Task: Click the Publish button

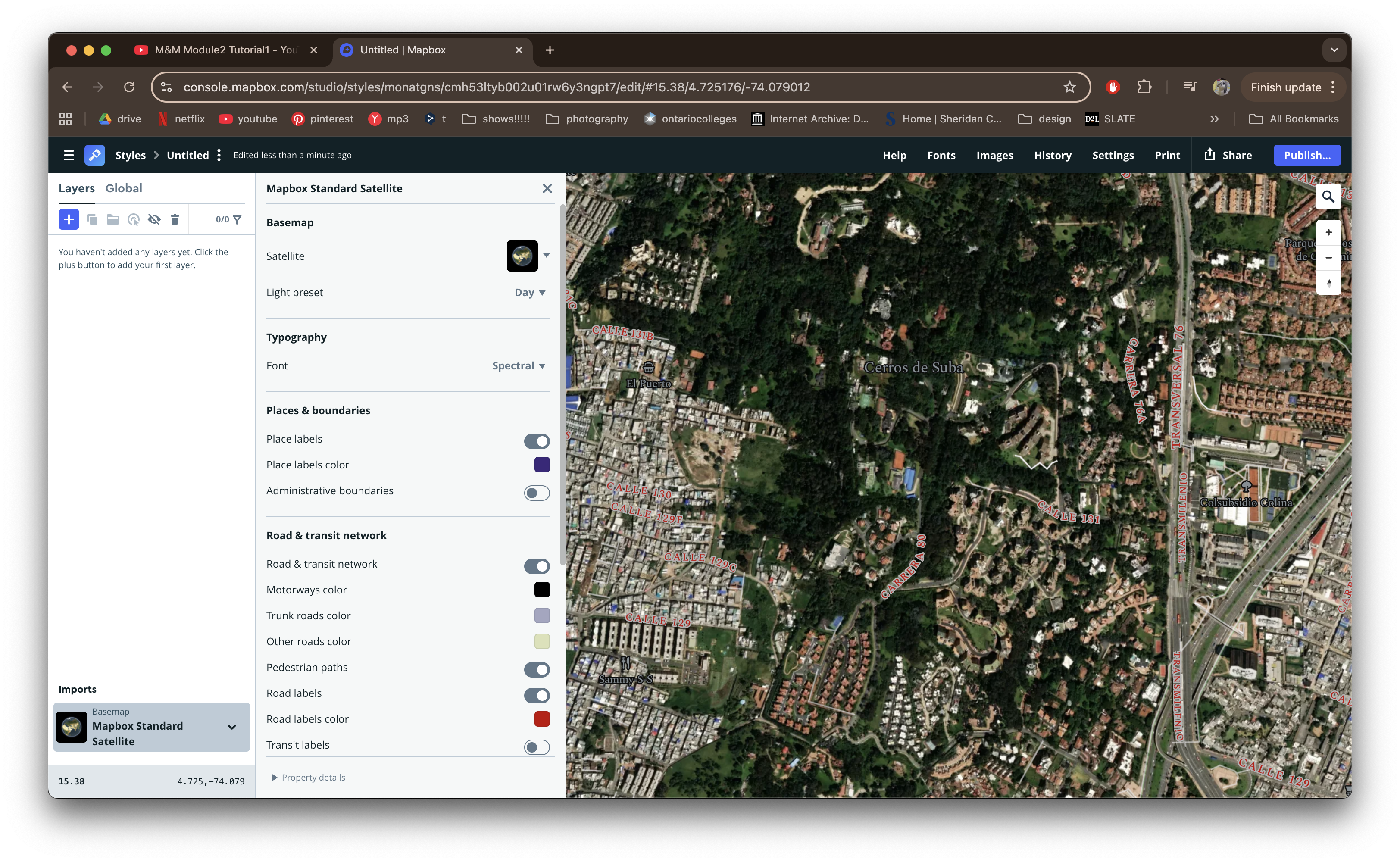Action: [1307, 155]
